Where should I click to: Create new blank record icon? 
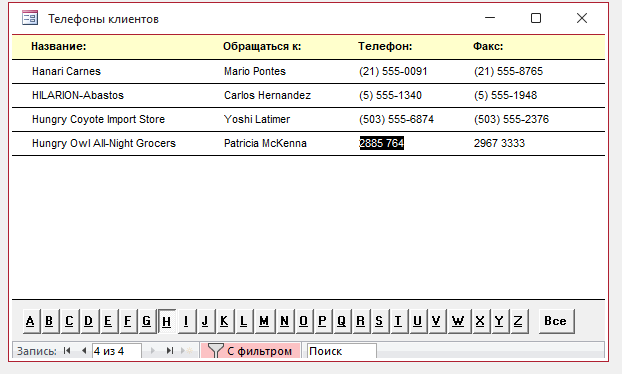coord(186,351)
